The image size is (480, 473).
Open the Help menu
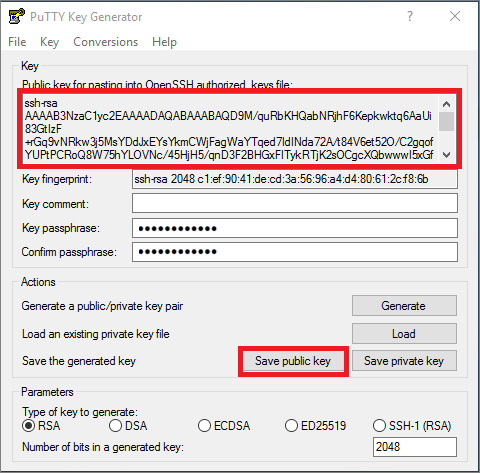pos(164,42)
